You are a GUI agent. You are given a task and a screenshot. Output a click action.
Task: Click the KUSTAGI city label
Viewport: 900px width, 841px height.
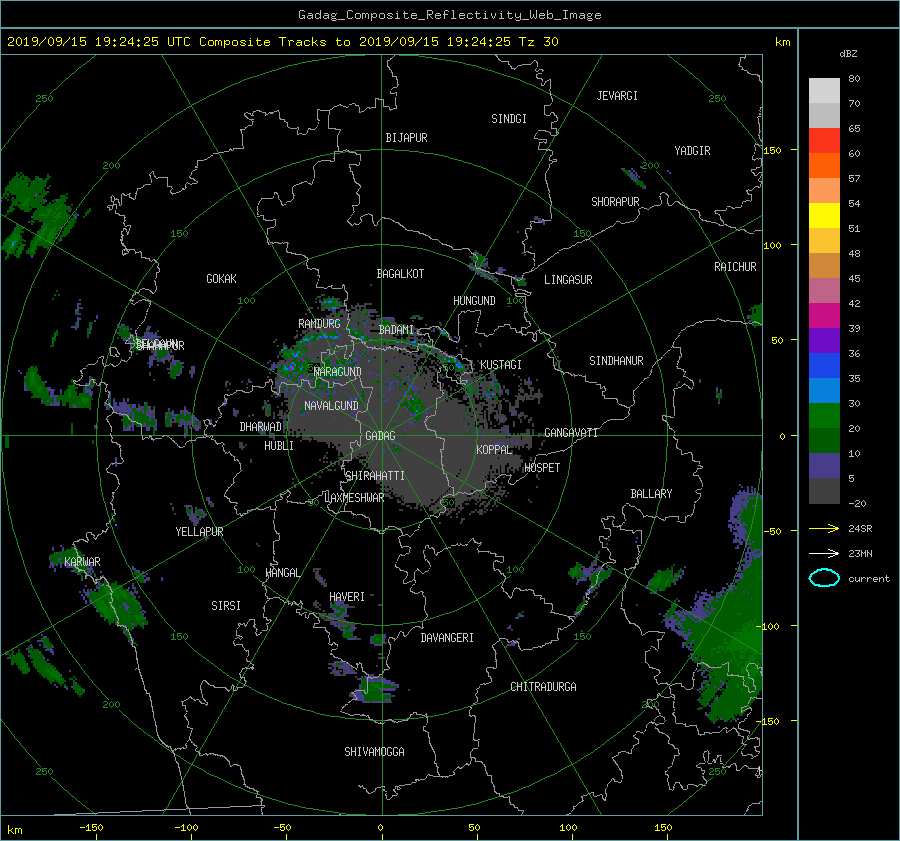click(x=501, y=365)
